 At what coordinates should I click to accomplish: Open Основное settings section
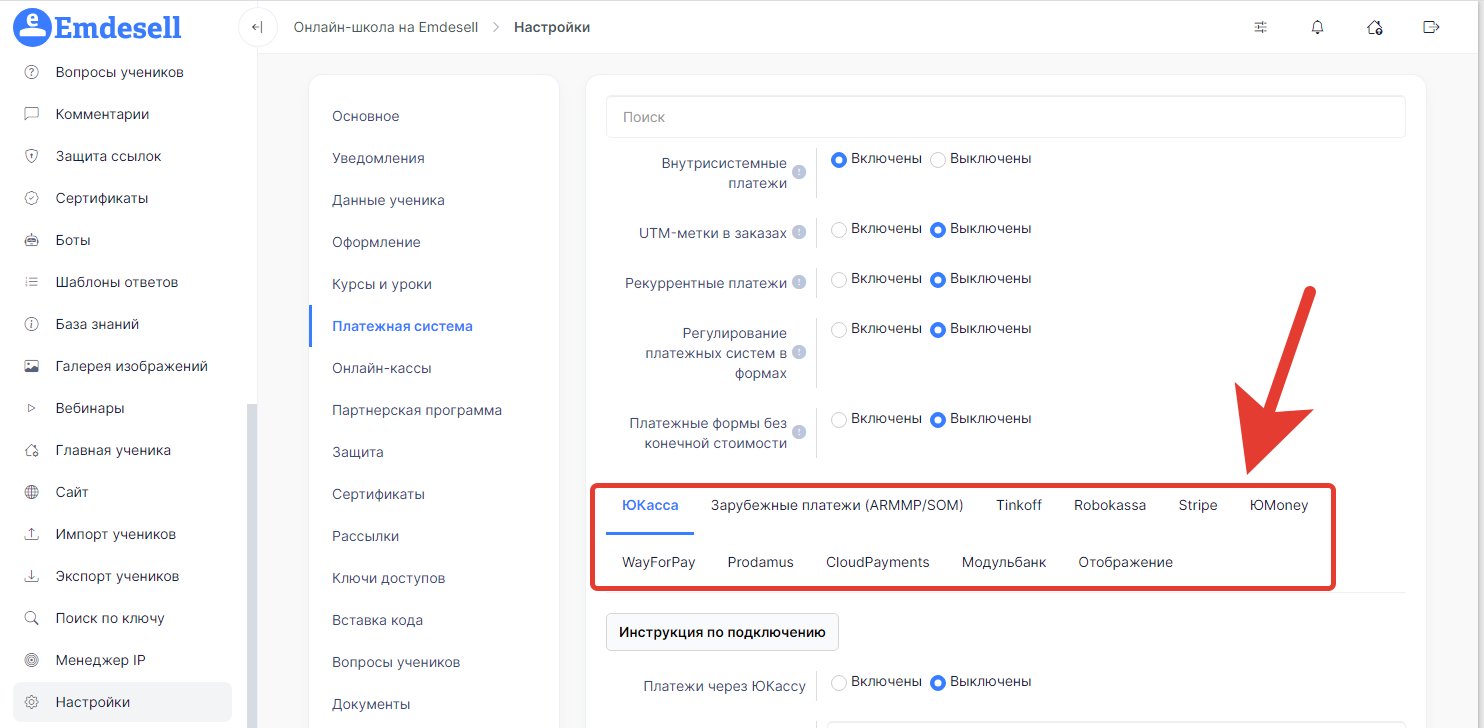coord(366,116)
